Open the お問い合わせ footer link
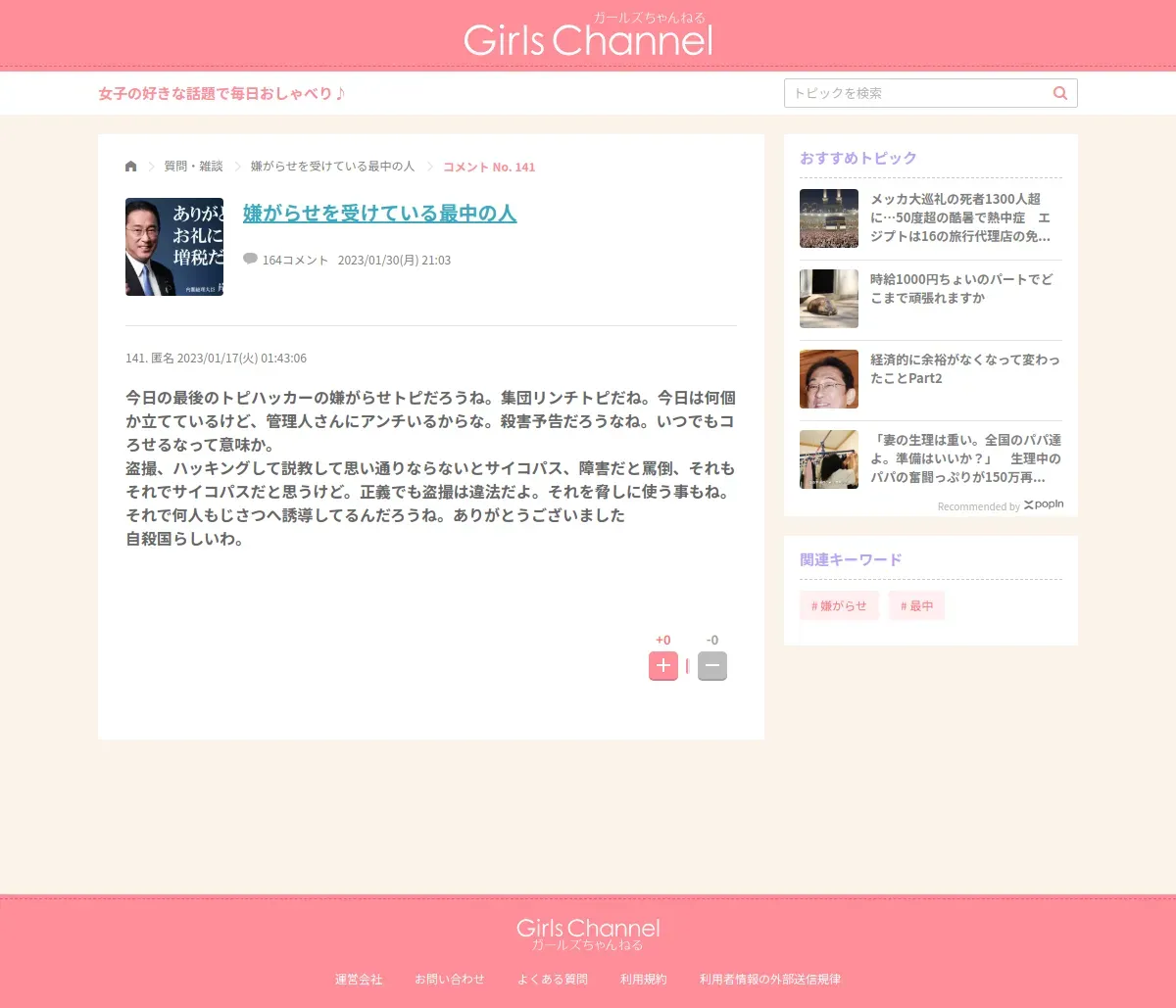This screenshot has height=1008, width=1176. [x=450, y=980]
